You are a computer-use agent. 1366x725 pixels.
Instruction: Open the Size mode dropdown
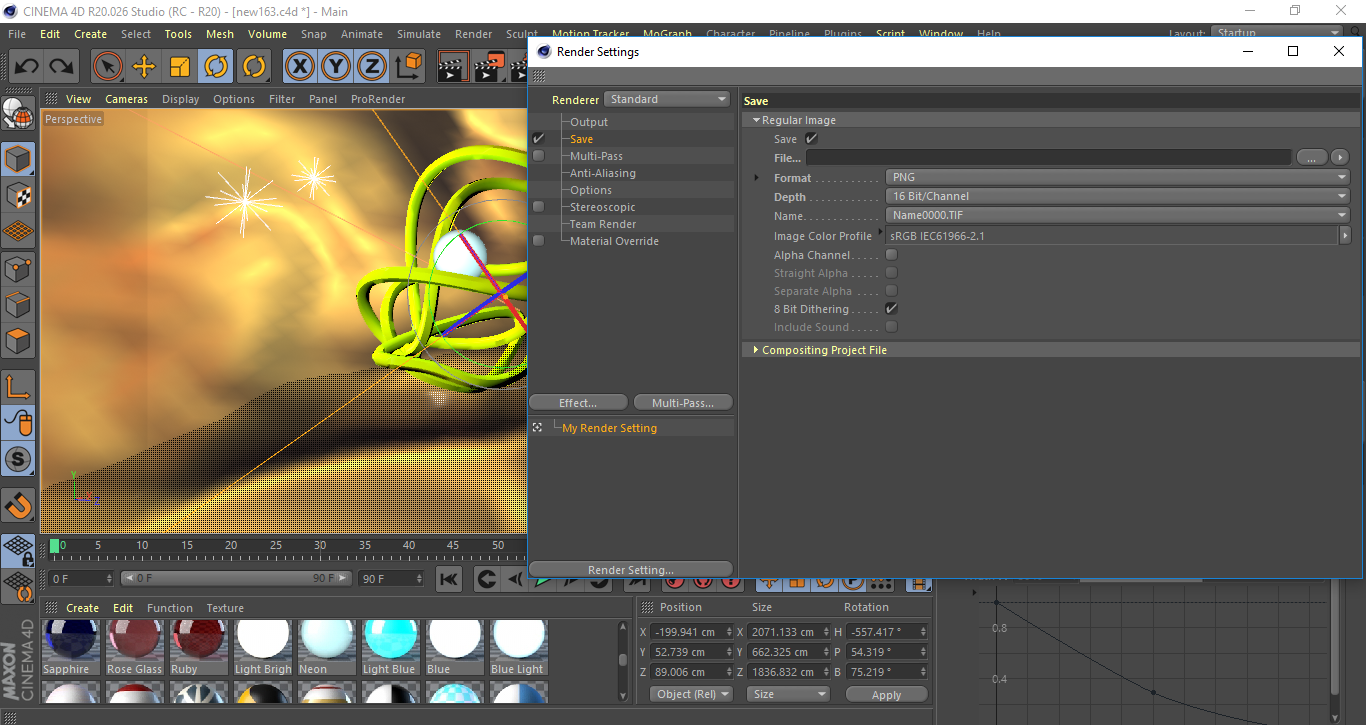pos(789,694)
